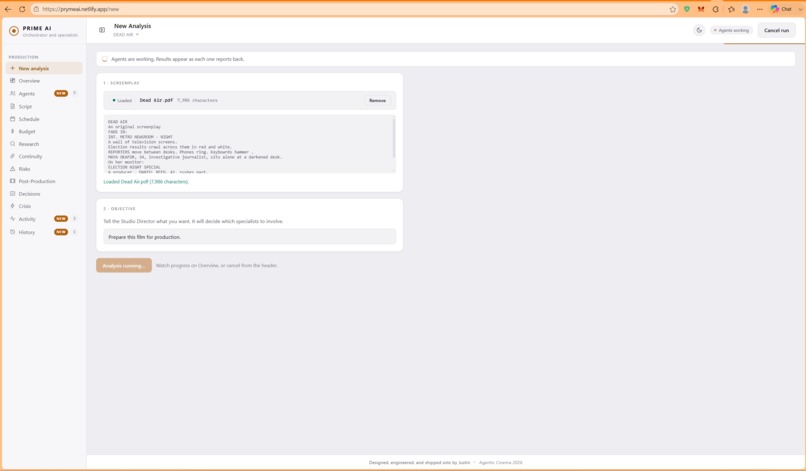Click the screenplay preview scrollbar
Screen dimensions: 806x471
[x=394, y=137]
